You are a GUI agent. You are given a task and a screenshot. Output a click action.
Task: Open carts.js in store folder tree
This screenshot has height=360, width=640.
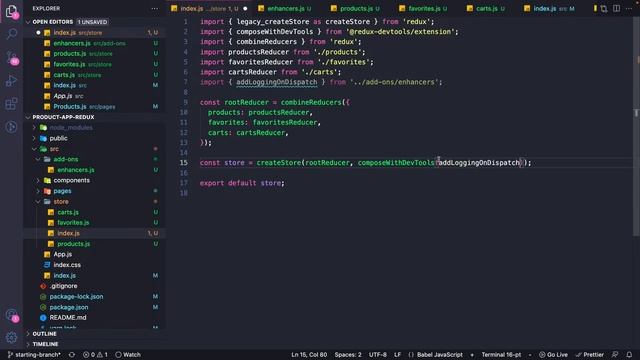(x=68, y=212)
